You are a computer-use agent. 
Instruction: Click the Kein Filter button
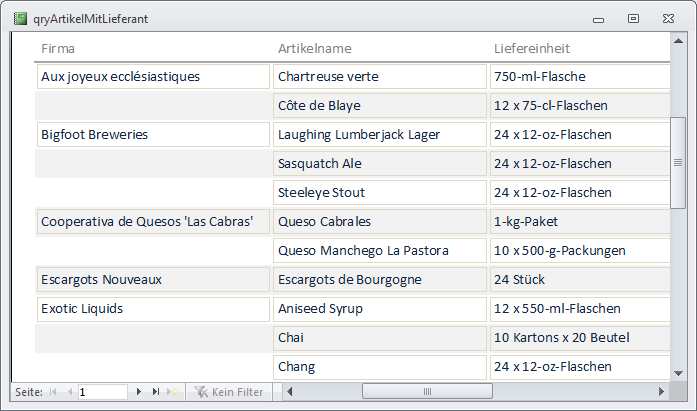[229, 392]
